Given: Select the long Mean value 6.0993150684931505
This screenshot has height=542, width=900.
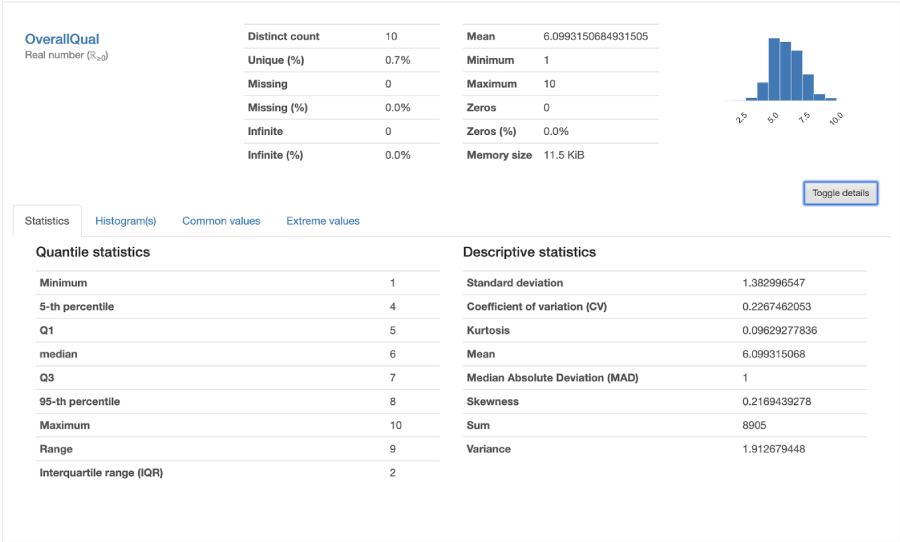Looking at the screenshot, I should (595, 36).
